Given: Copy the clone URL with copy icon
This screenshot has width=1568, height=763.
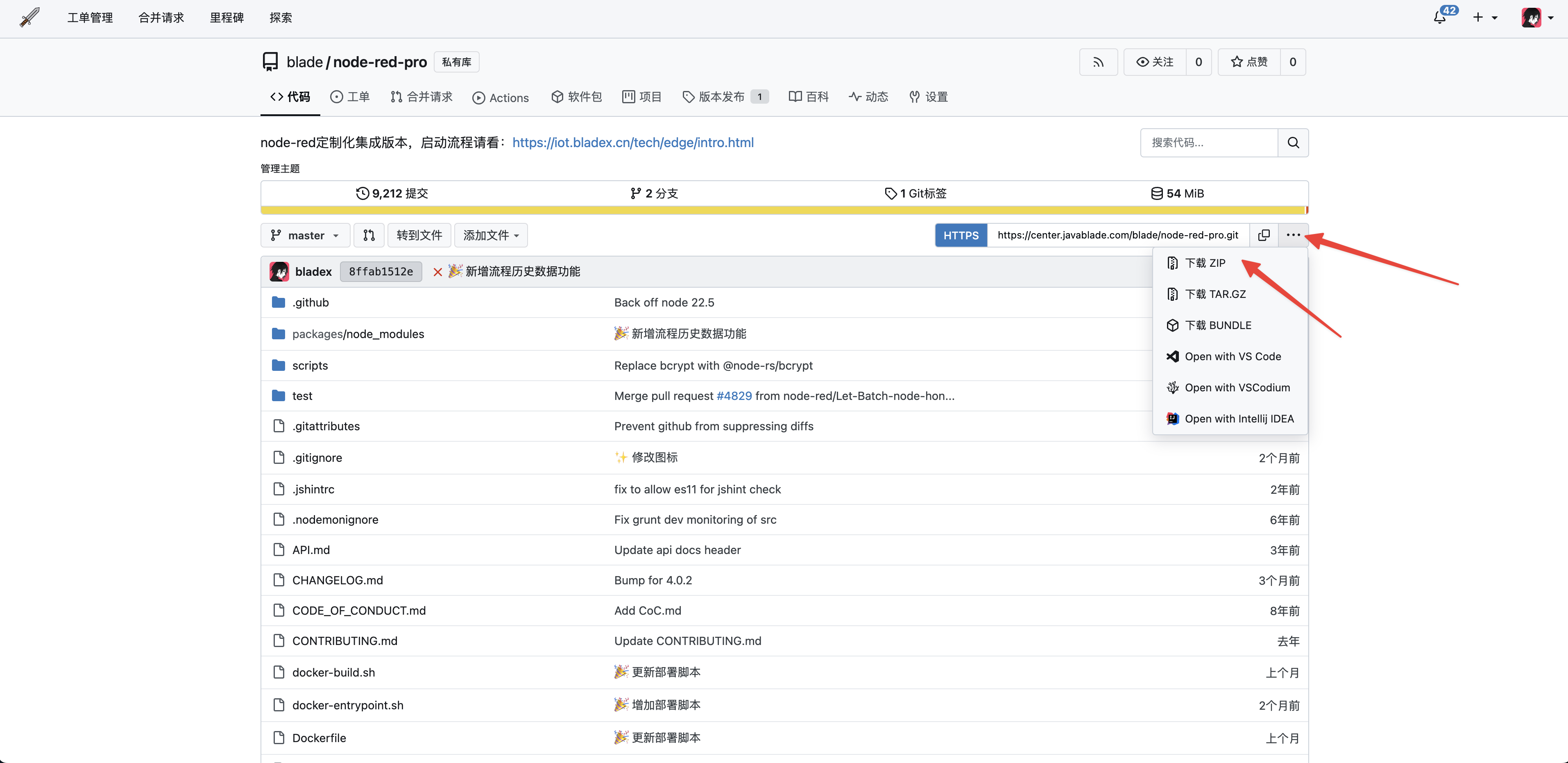Looking at the screenshot, I should 1264,235.
